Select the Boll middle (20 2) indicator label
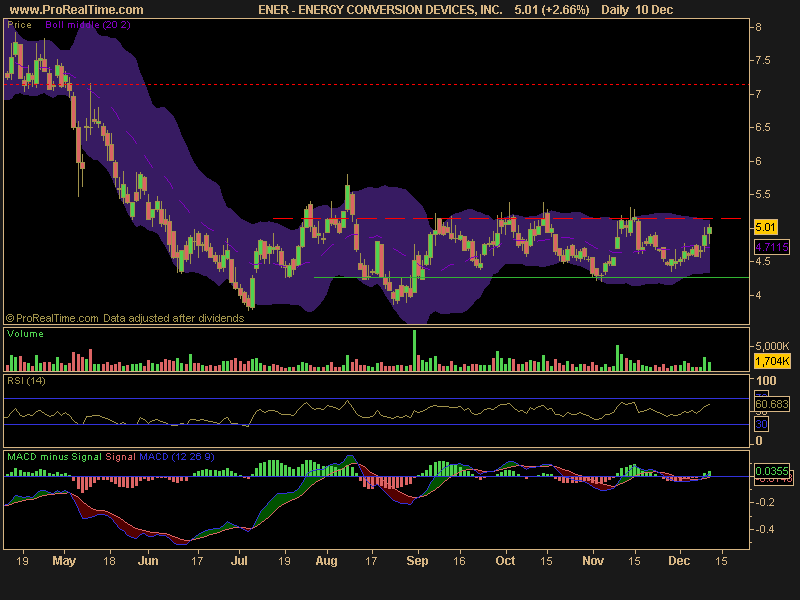The width and height of the screenshot is (800, 600). (88, 24)
